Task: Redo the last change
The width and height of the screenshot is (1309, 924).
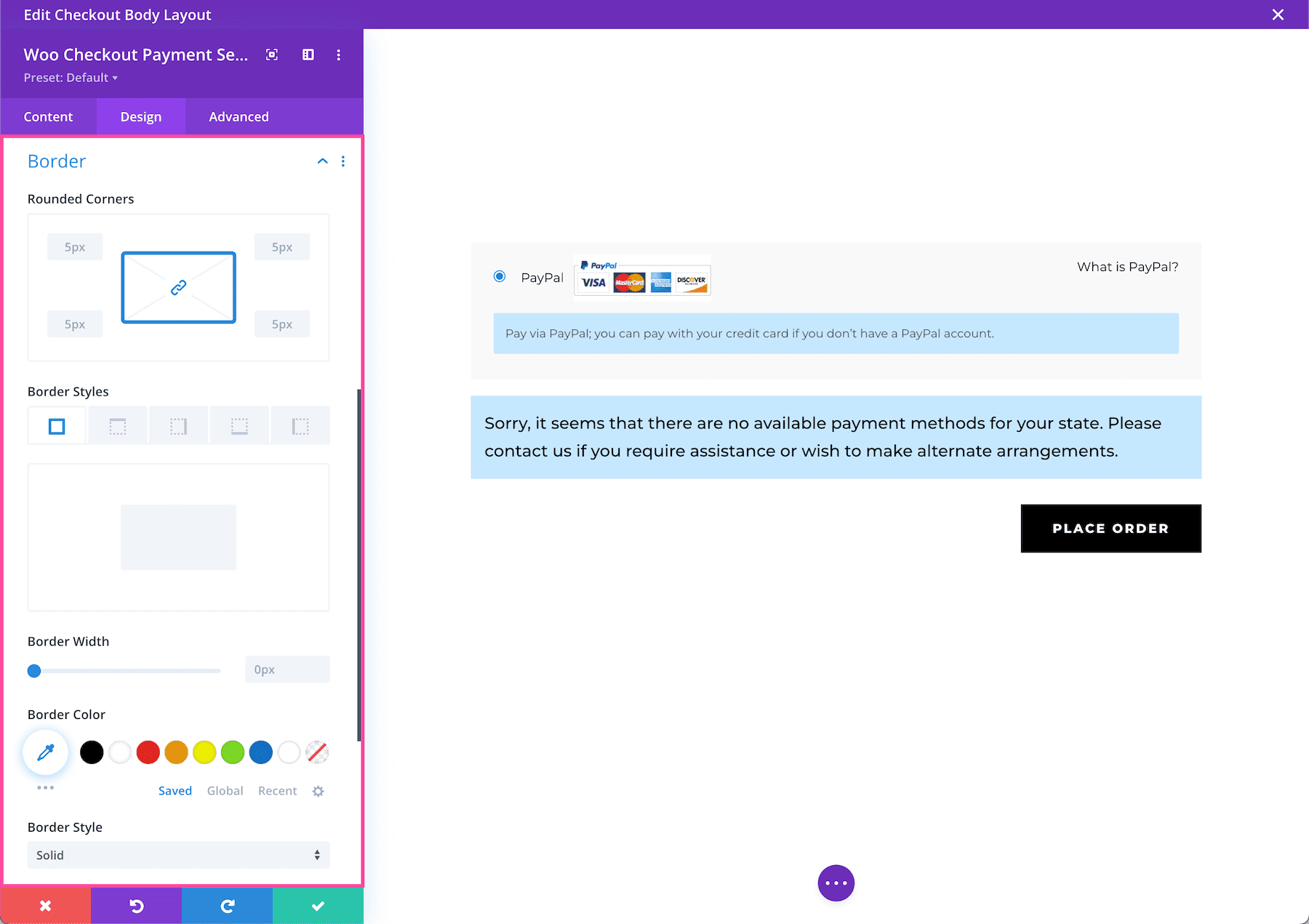Action: 227,905
